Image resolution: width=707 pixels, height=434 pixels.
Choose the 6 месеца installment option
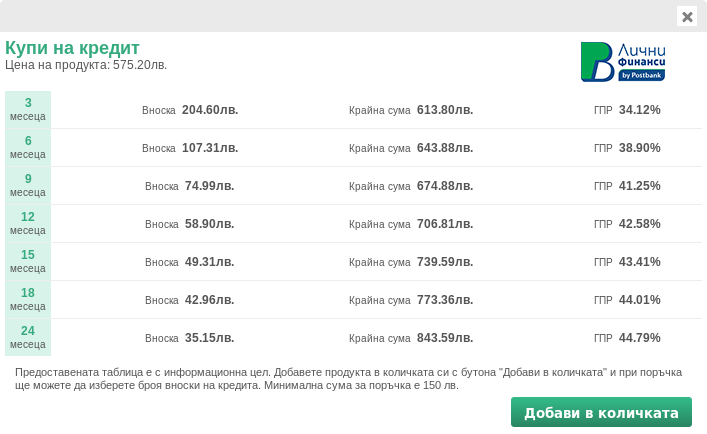(28, 147)
